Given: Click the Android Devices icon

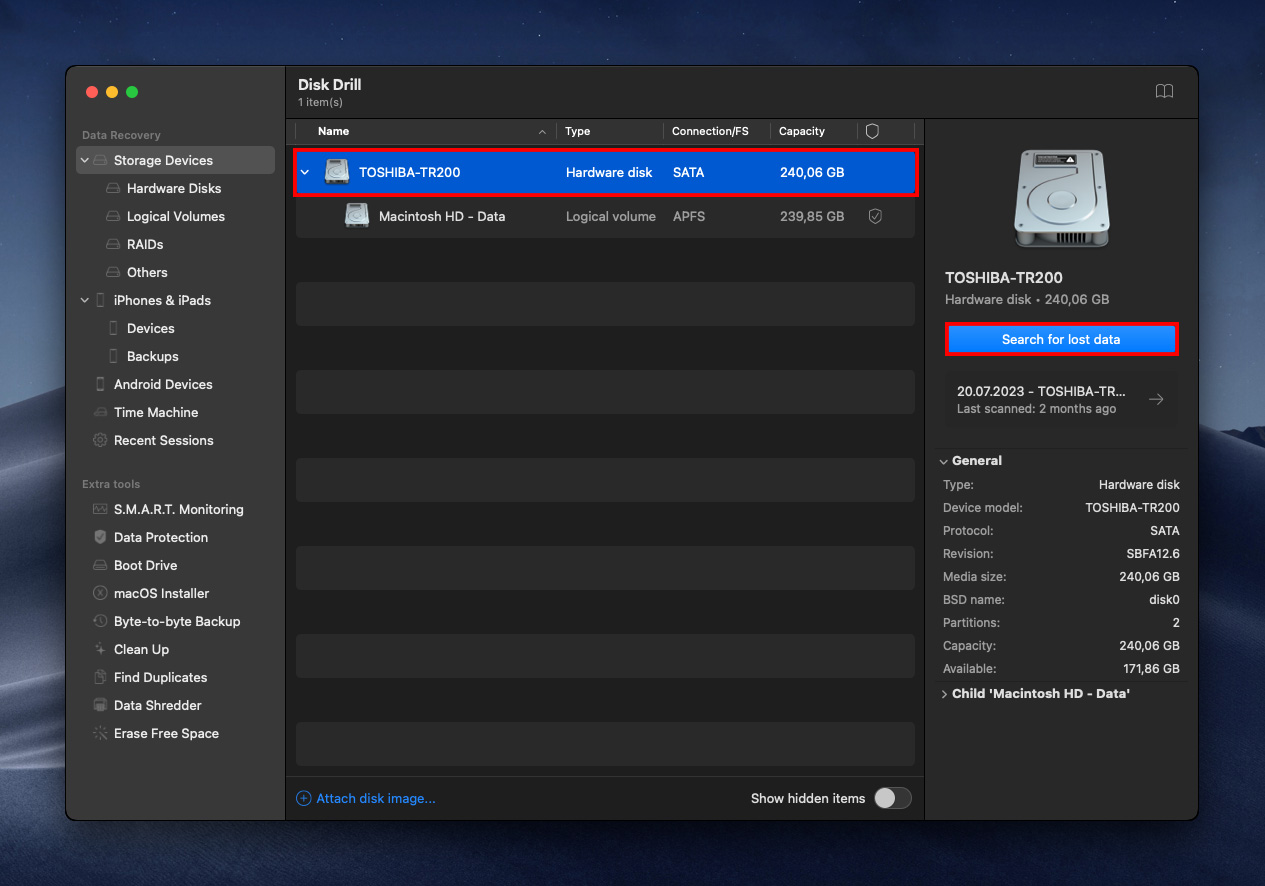Looking at the screenshot, I should click(x=100, y=384).
